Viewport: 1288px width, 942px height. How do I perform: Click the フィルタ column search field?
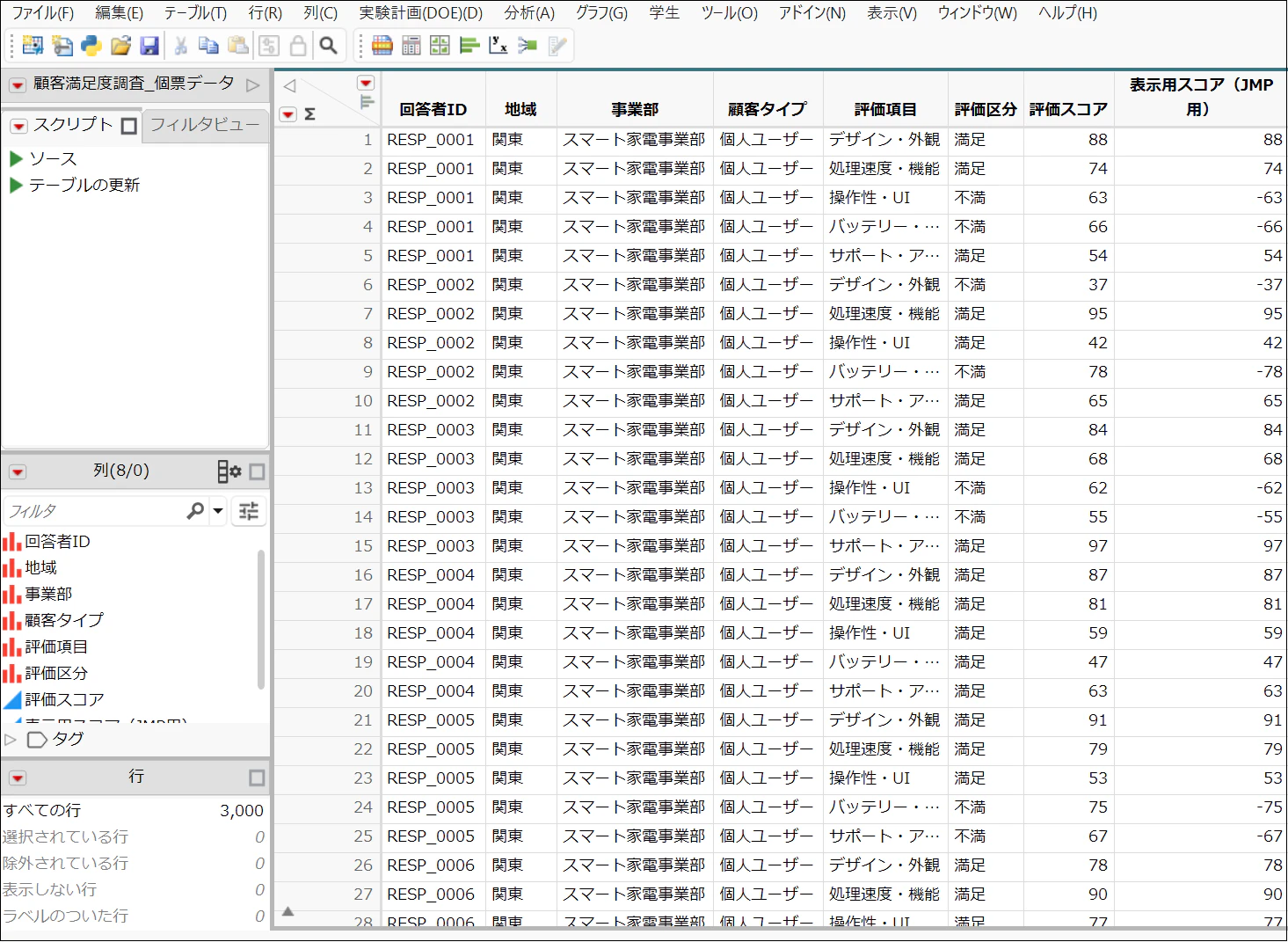[93, 511]
